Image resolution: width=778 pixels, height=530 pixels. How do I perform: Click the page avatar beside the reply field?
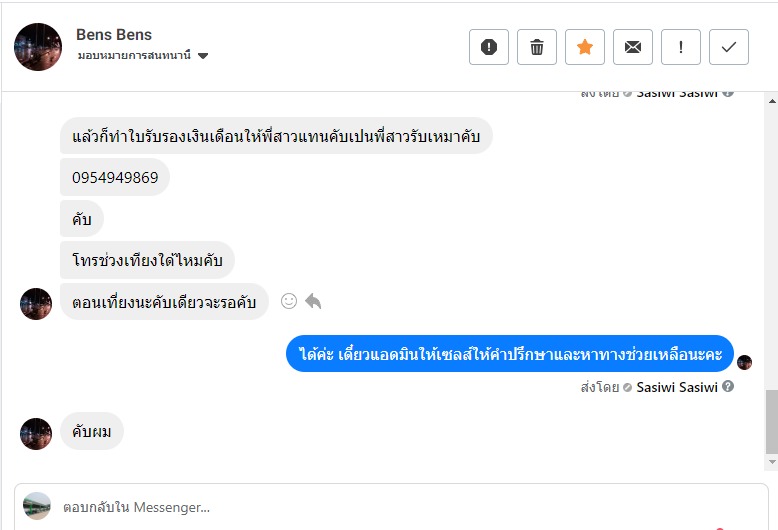coord(37,506)
